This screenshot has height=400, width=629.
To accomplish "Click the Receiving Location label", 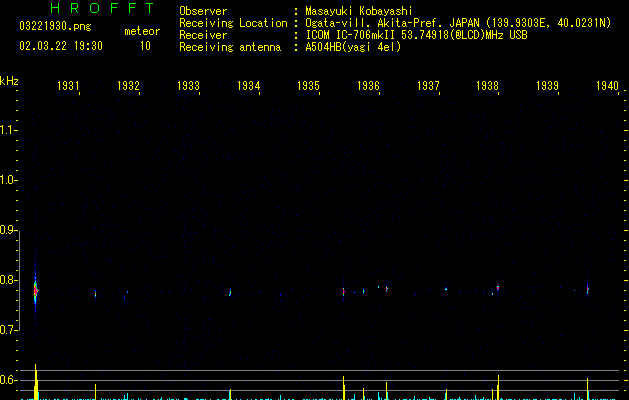I will click(x=233, y=23).
